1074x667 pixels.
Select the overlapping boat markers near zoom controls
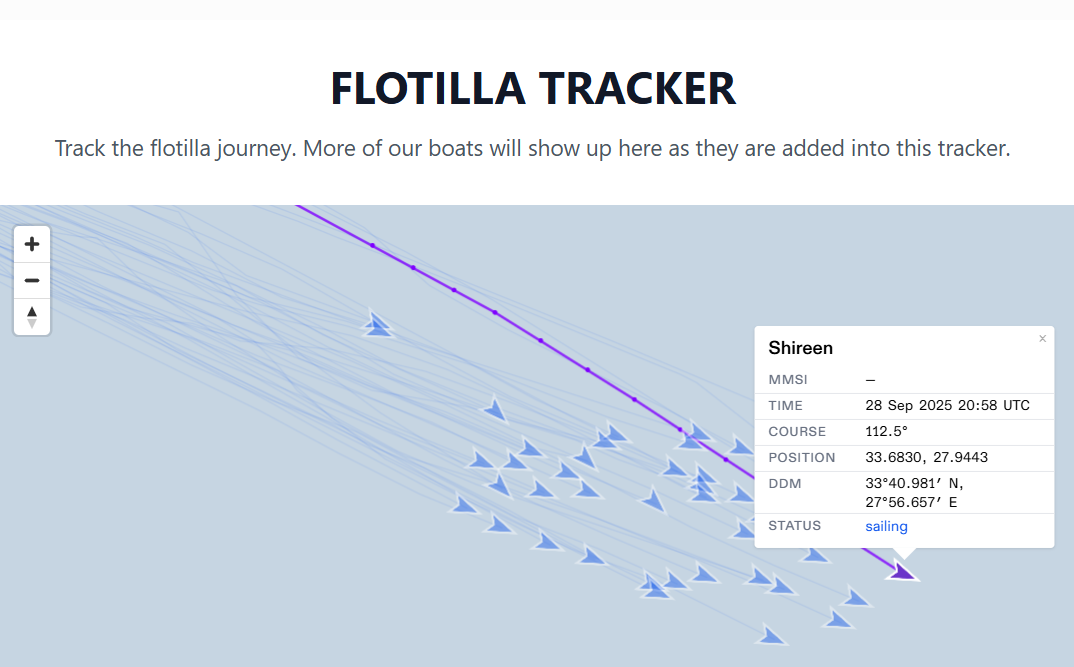pos(377,324)
